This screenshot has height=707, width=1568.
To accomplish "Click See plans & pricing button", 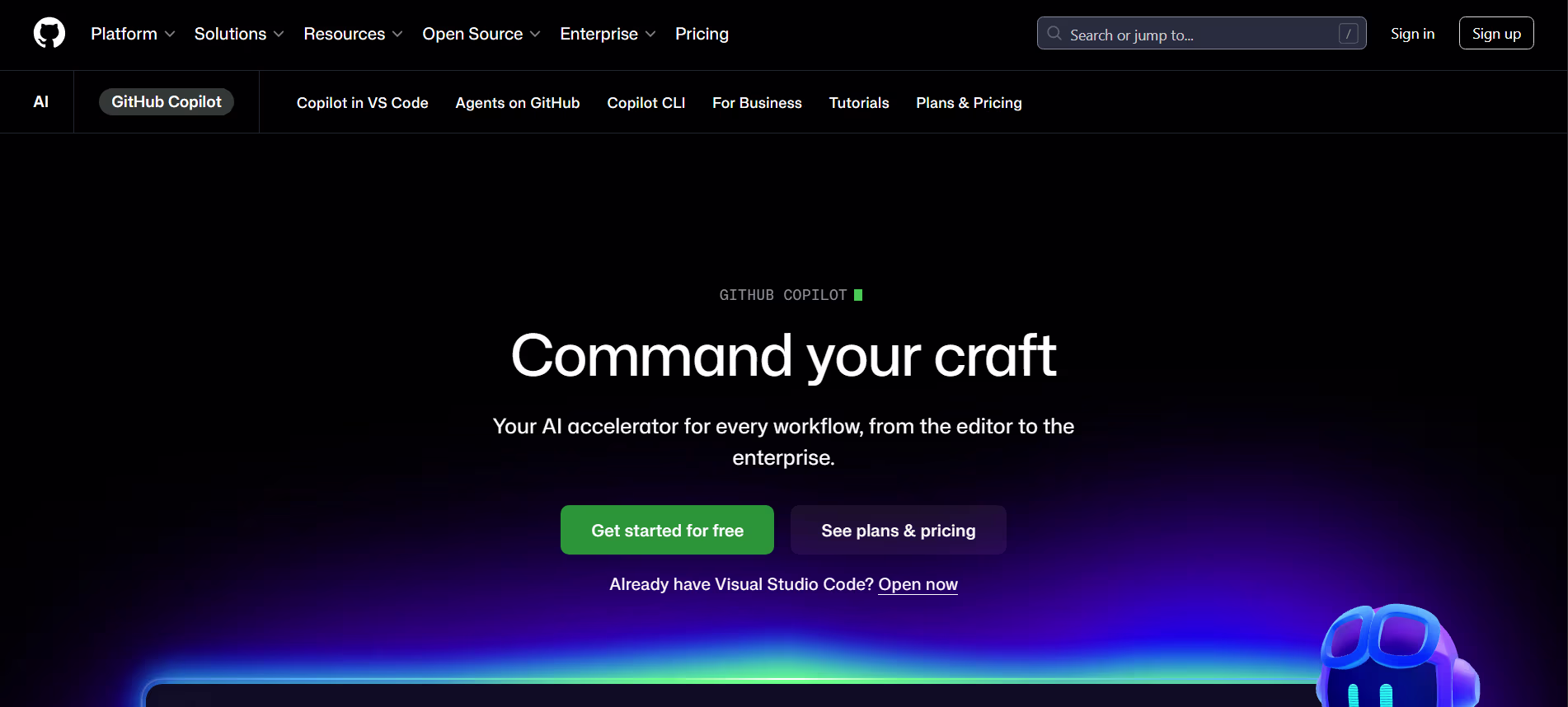I will [x=899, y=530].
